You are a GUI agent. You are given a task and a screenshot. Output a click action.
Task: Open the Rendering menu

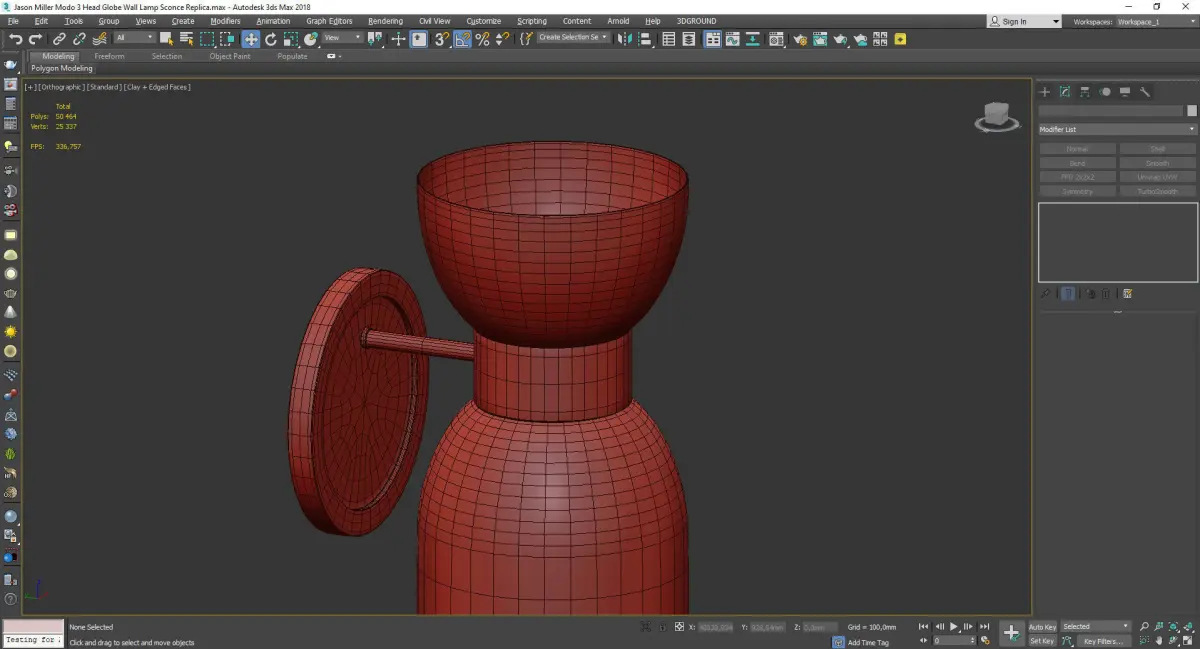385,21
